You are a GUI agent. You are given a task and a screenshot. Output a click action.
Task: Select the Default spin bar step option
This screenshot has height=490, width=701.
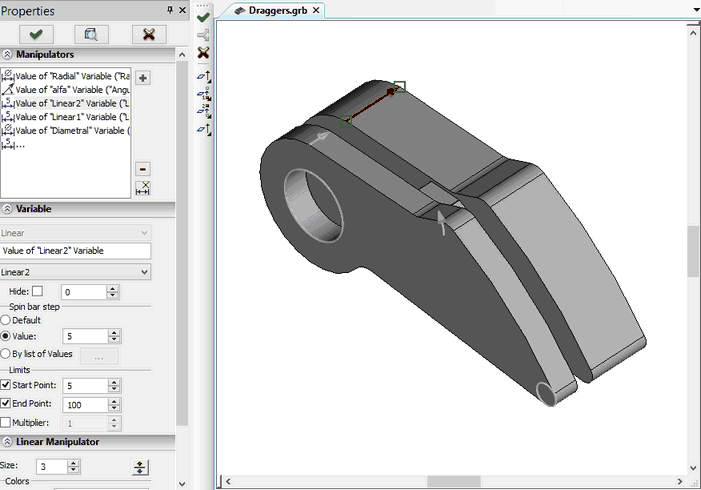pos(6,320)
